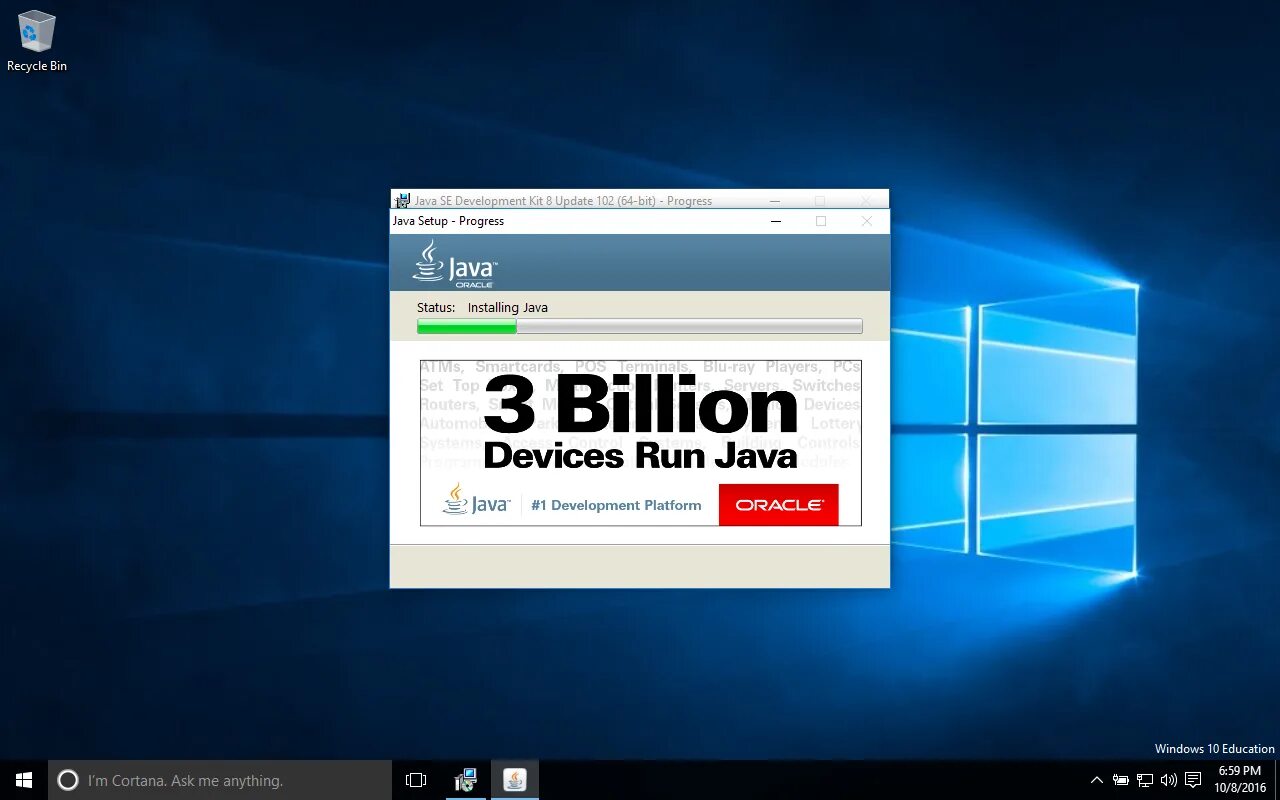Open the battery power status icon

(x=1121, y=780)
